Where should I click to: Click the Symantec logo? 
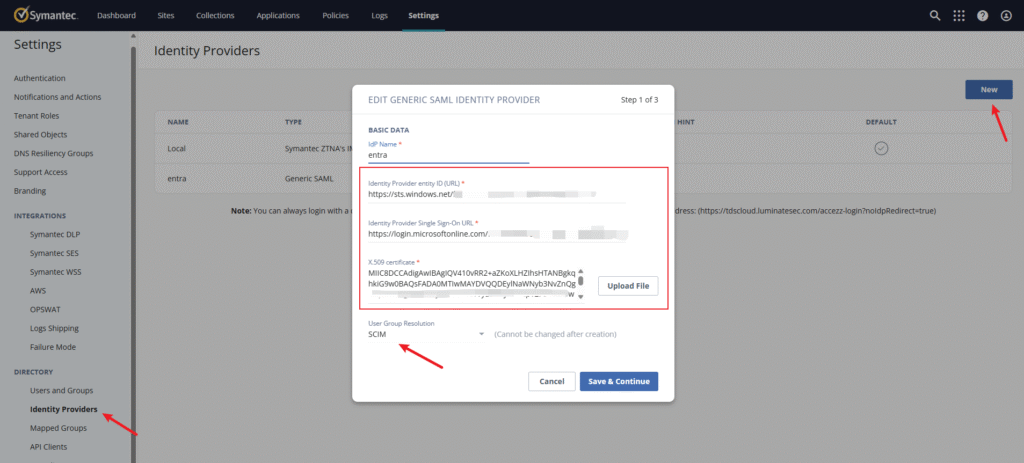[43, 16]
